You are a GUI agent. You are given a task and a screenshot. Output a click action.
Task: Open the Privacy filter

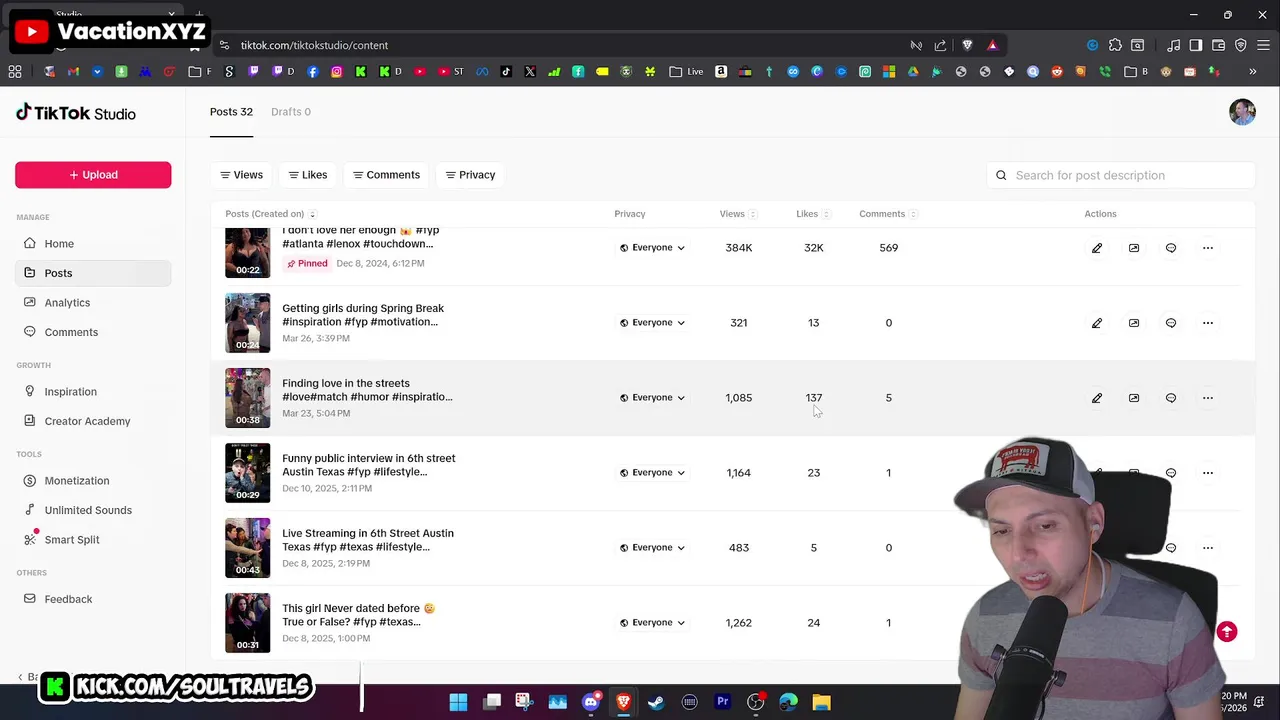(470, 175)
